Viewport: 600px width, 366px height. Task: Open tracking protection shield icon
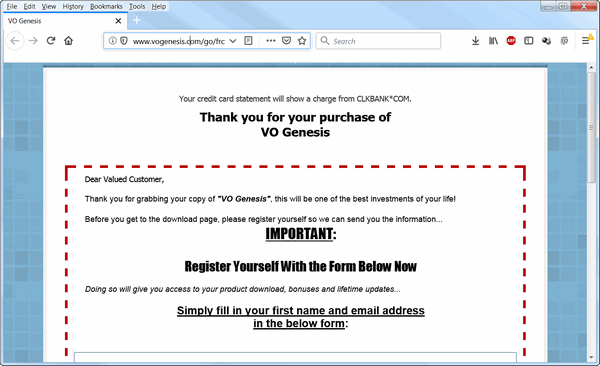124,41
